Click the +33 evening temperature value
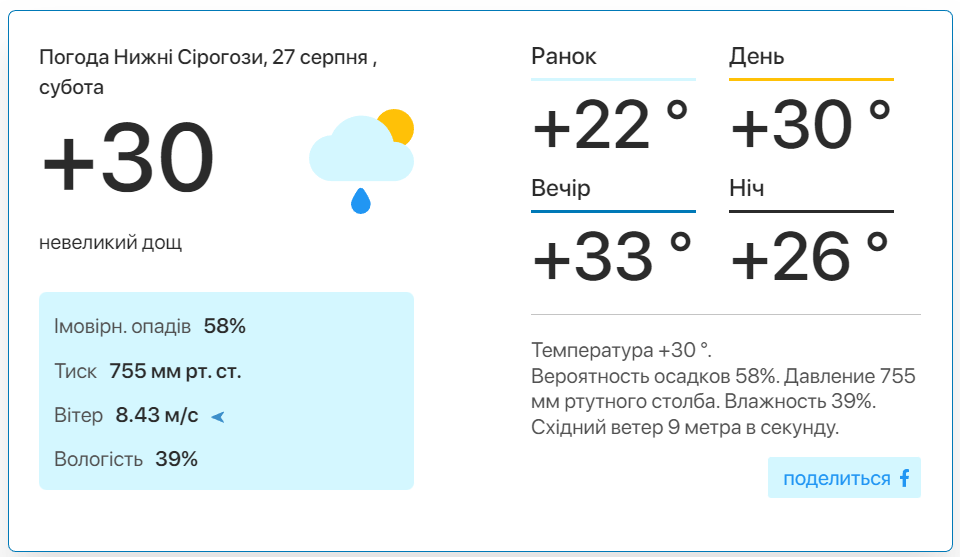 click(x=612, y=256)
